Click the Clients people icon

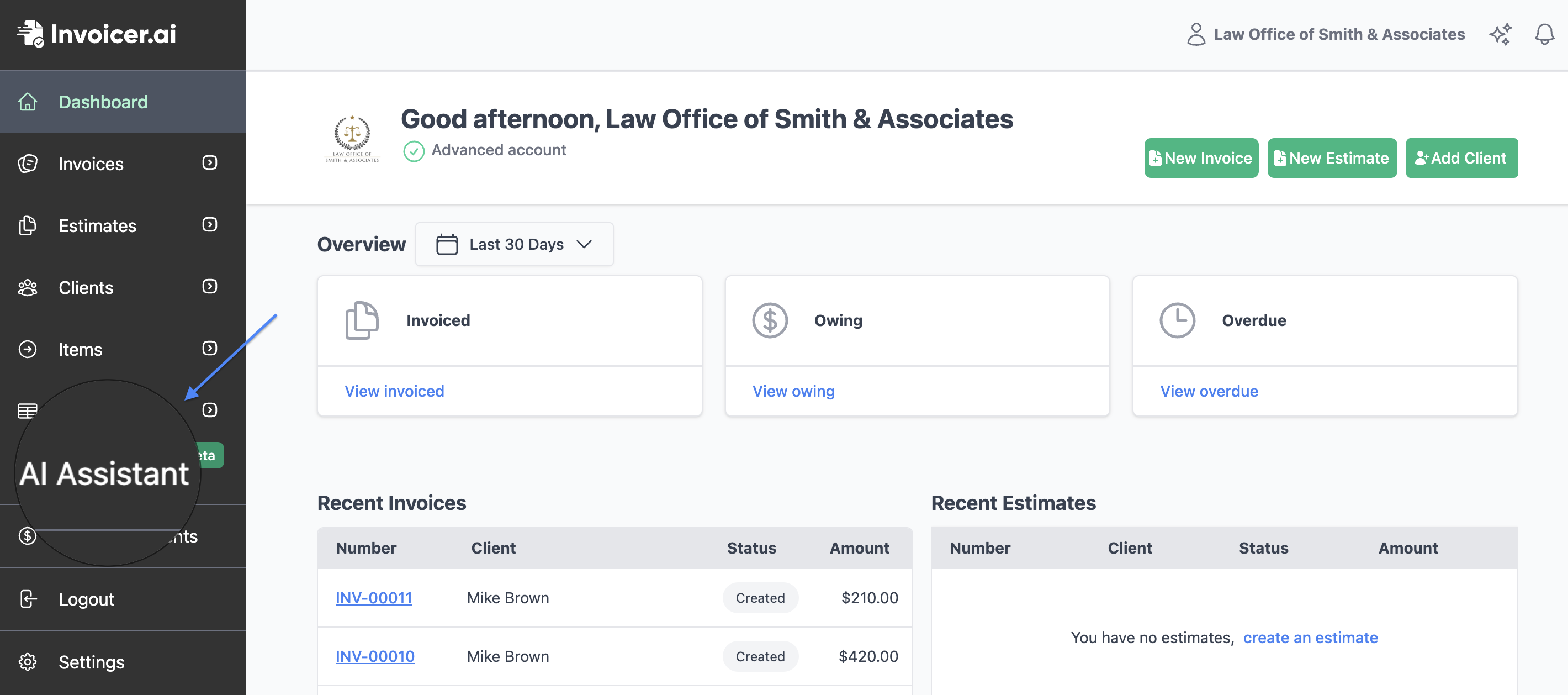28,287
